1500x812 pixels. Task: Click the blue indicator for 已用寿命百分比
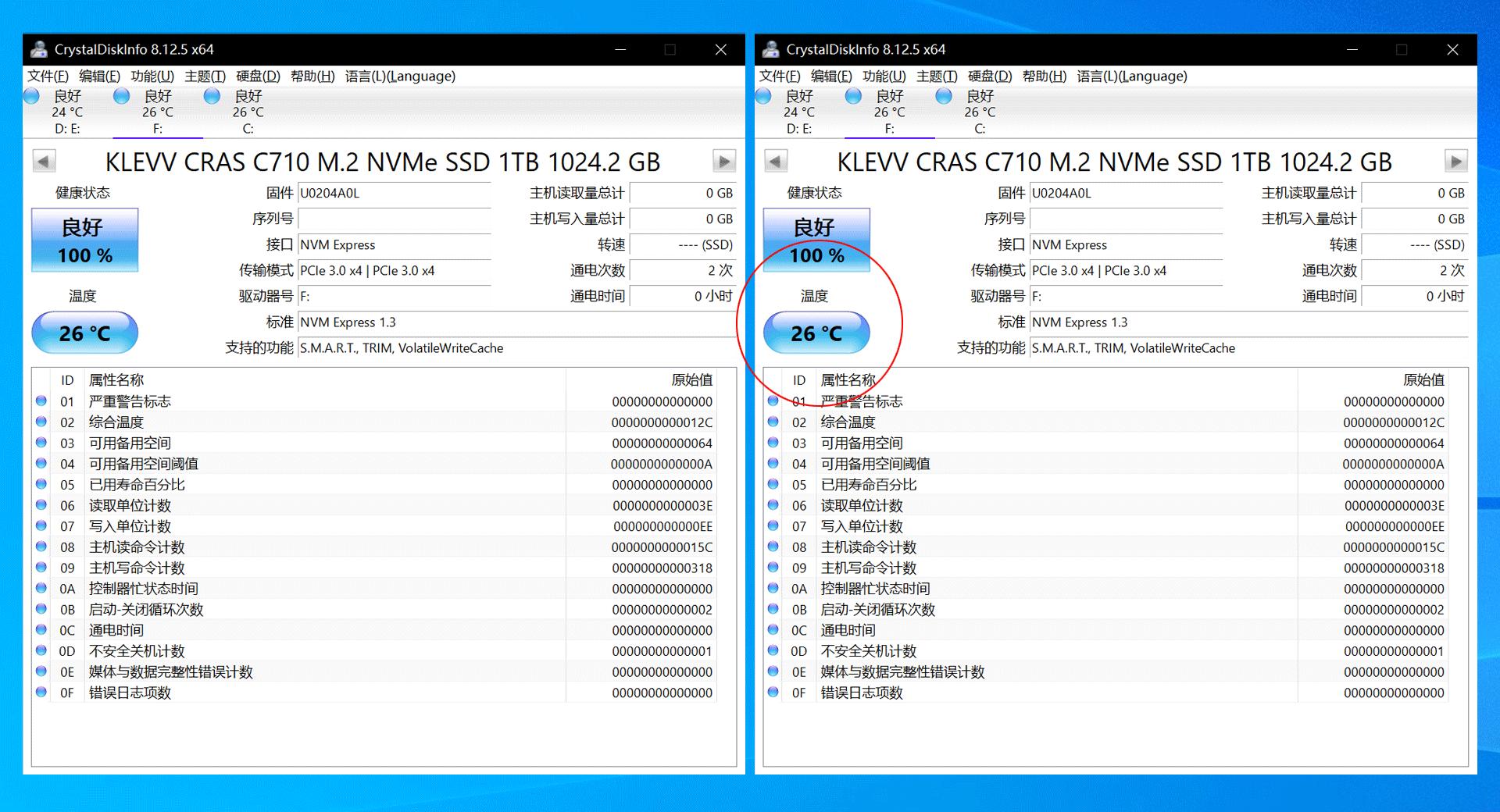click(x=42, y=484)
